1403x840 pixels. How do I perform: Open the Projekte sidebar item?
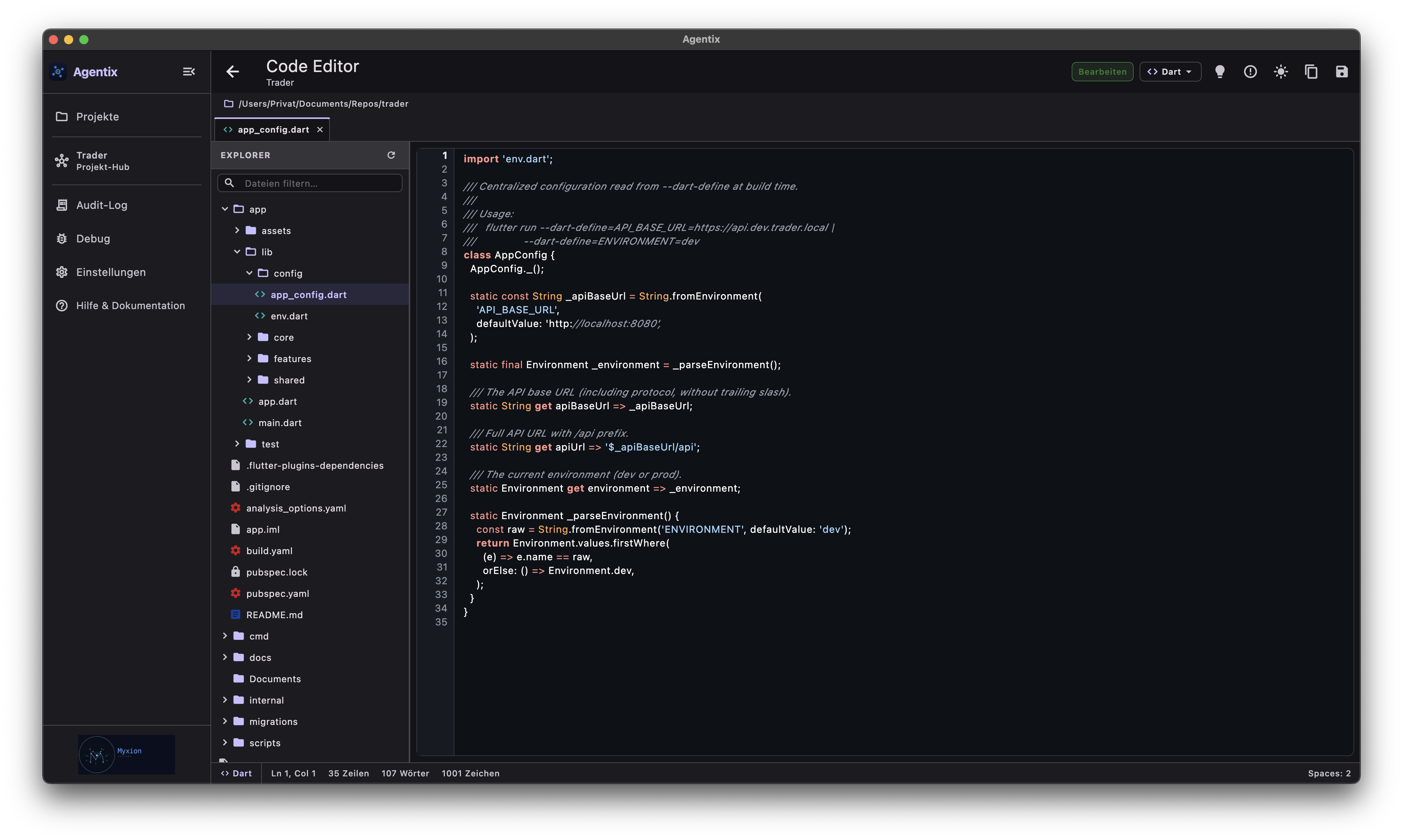click(126, 117)
